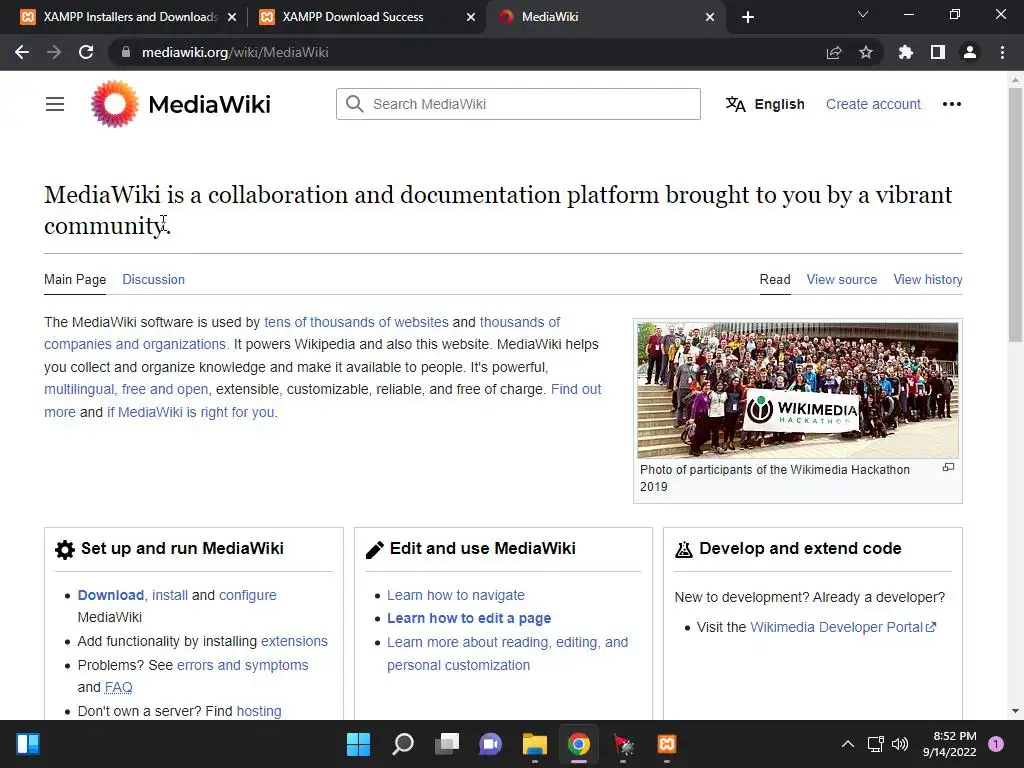Enlarge the hackathon photo via enlarge icon
Viewport: 1024px width, 768px height.
(948, 468)
